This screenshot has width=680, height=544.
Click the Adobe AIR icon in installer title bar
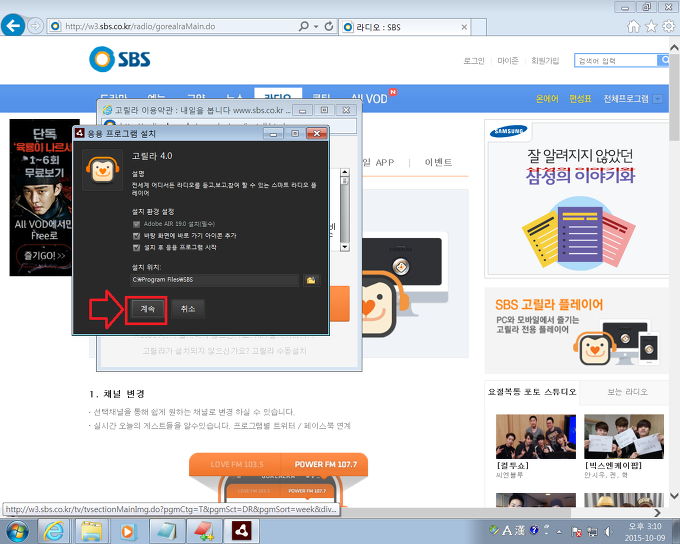pos(80,133)
